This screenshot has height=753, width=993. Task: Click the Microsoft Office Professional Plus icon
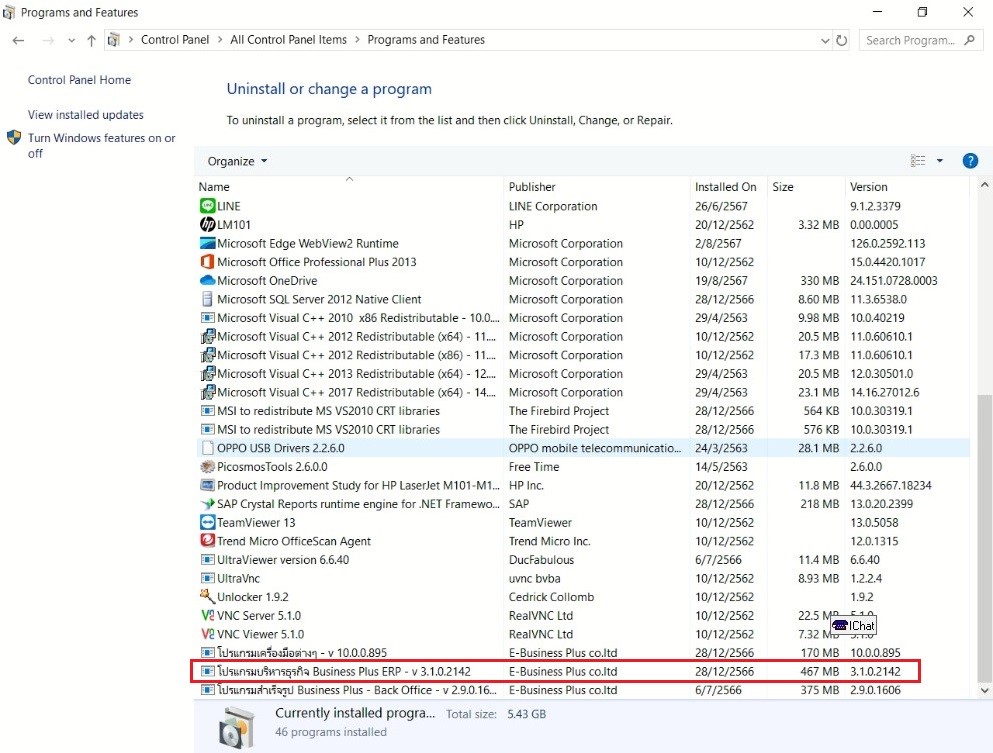click(x=207, y=262)
